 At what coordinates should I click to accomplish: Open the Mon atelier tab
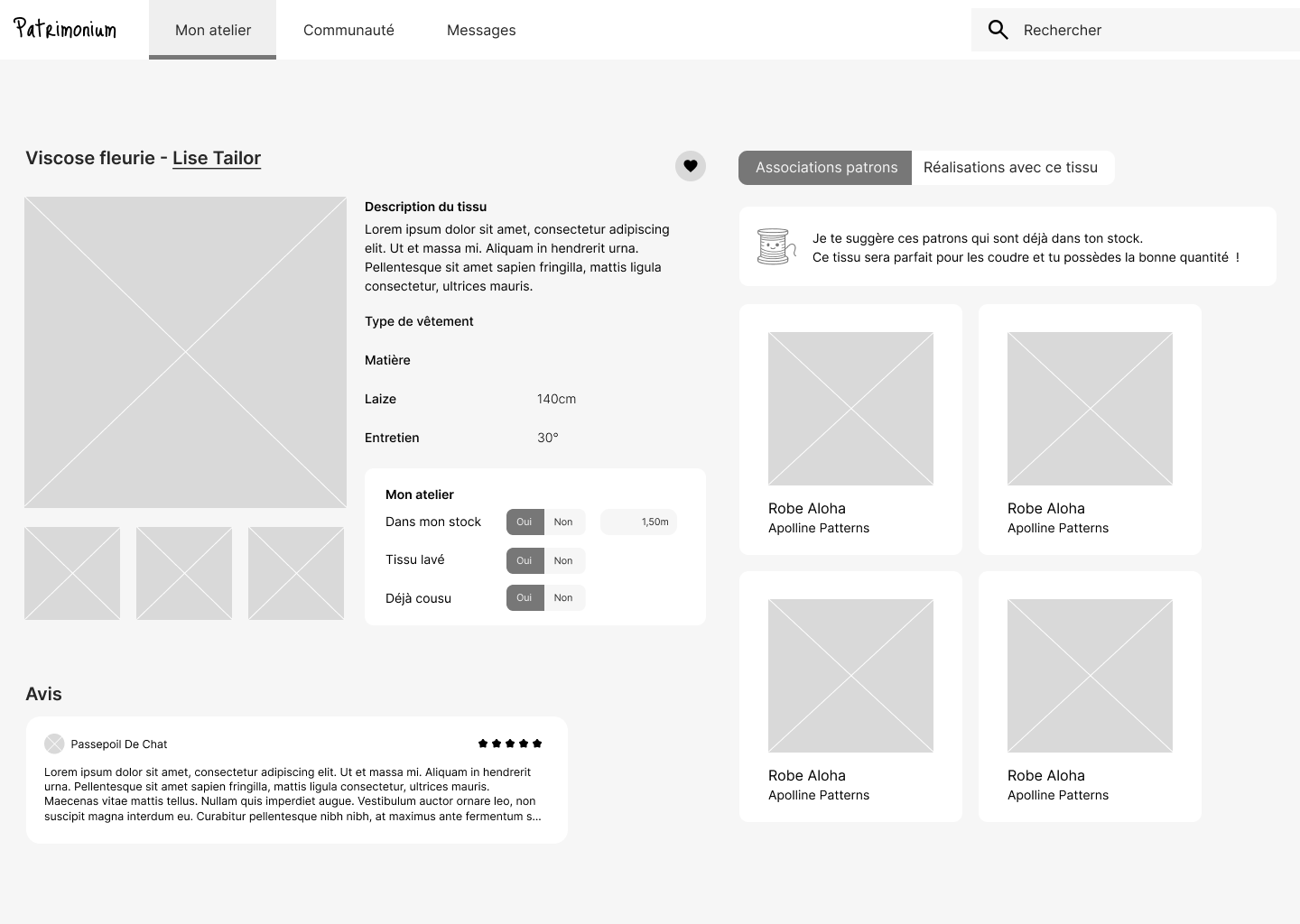point(213,30)
